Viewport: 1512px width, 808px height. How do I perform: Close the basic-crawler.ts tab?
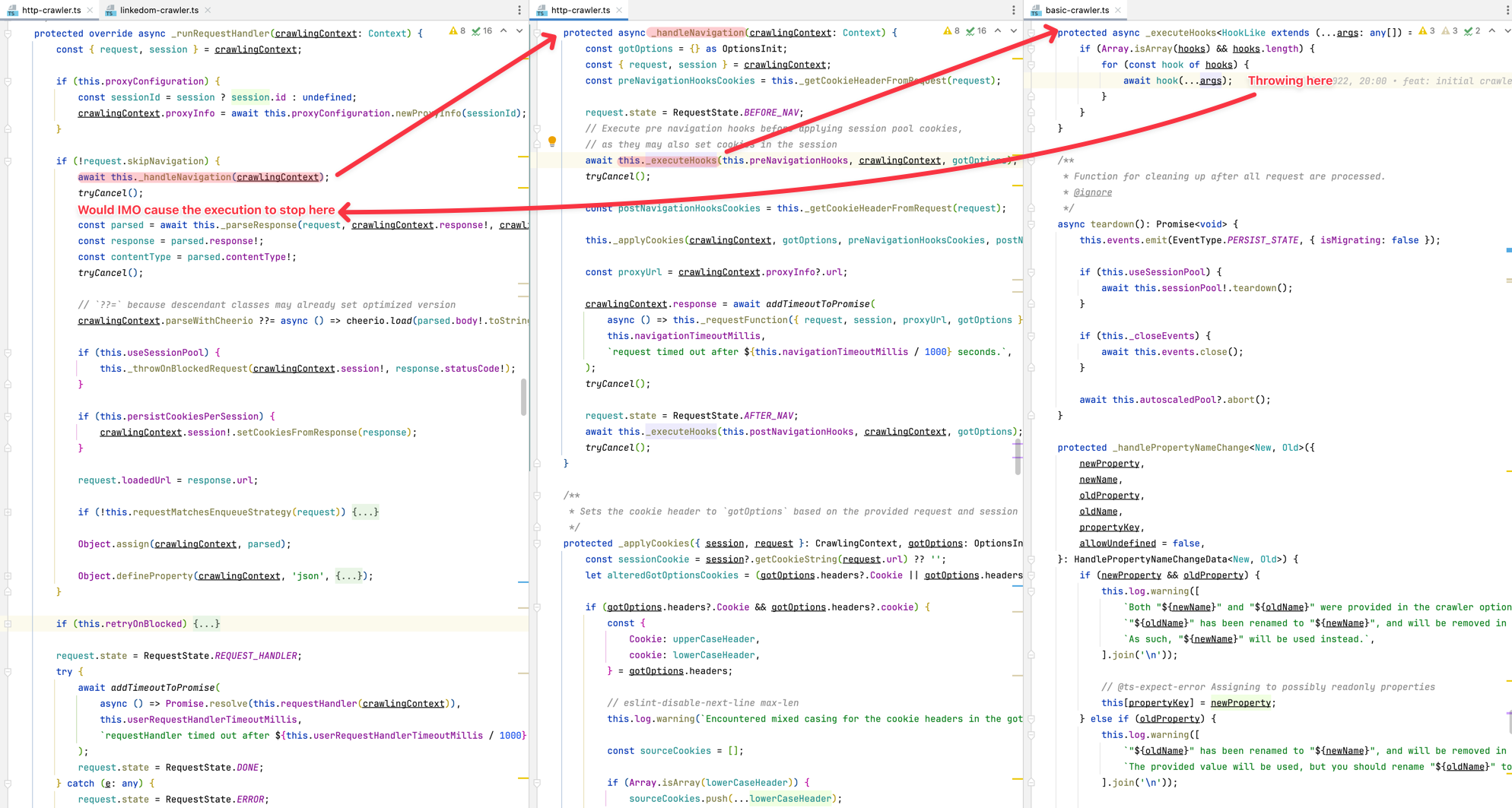point(1117,10)
